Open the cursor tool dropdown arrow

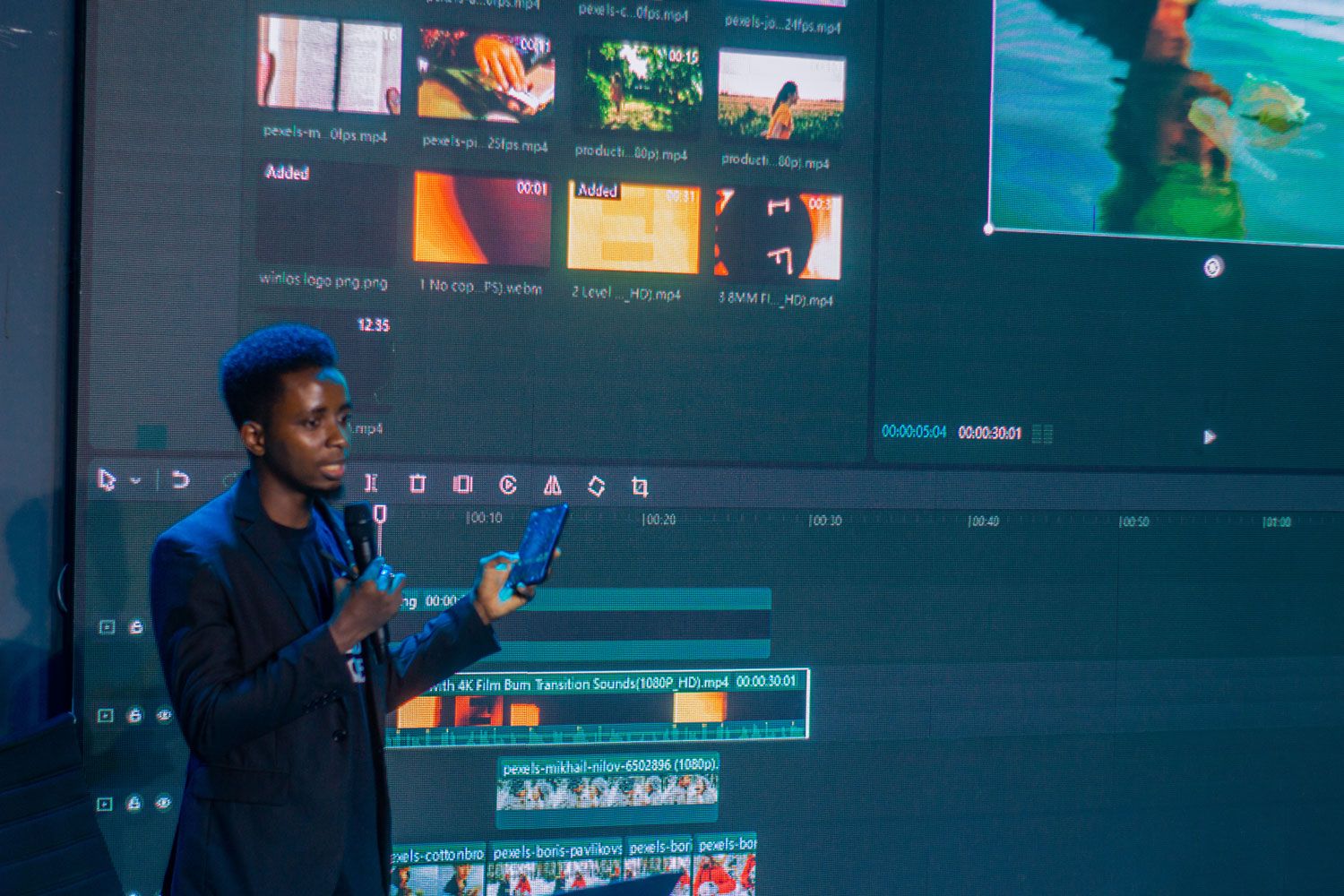tap(135, 481)
